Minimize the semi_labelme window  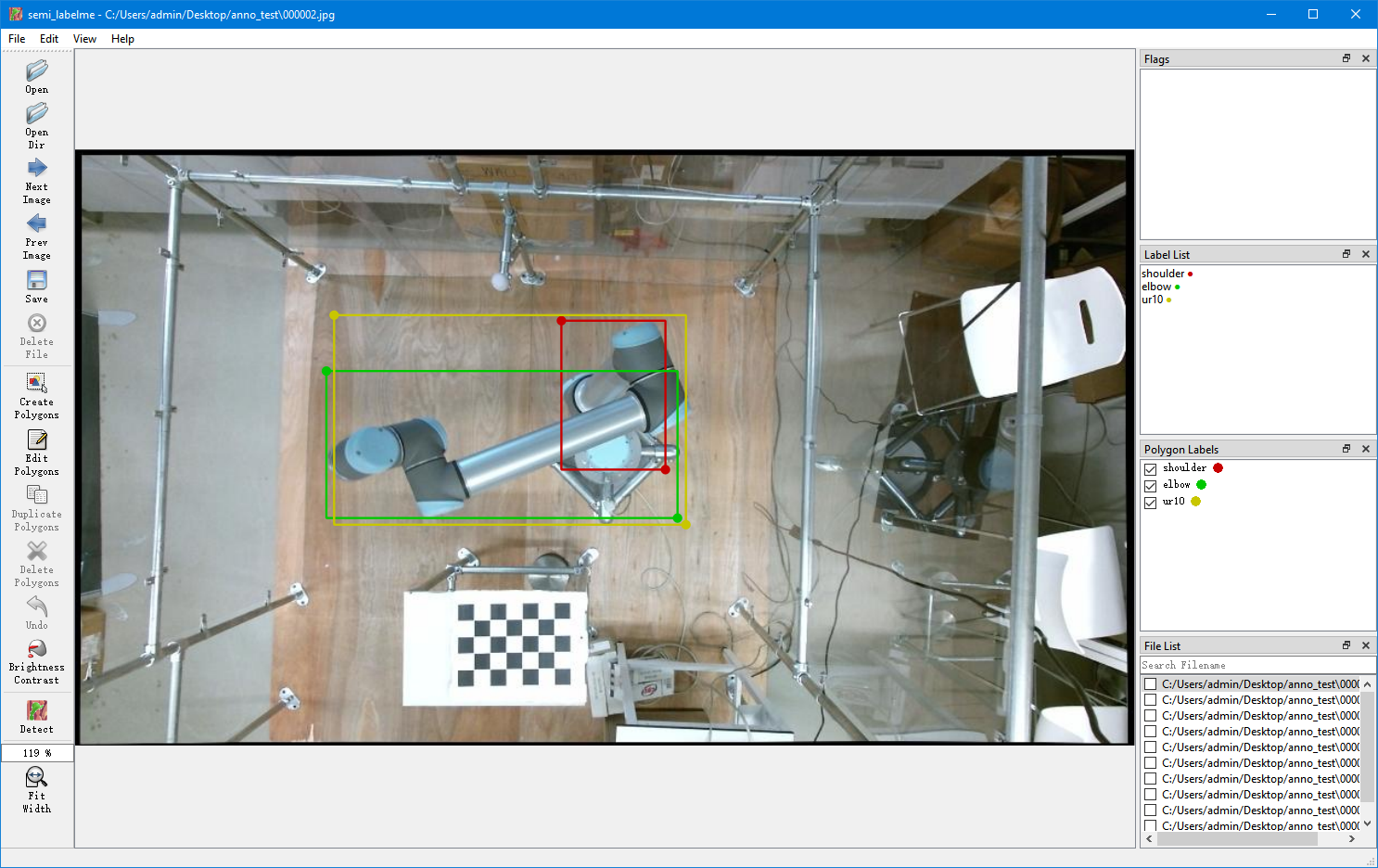coord(1270,14)
